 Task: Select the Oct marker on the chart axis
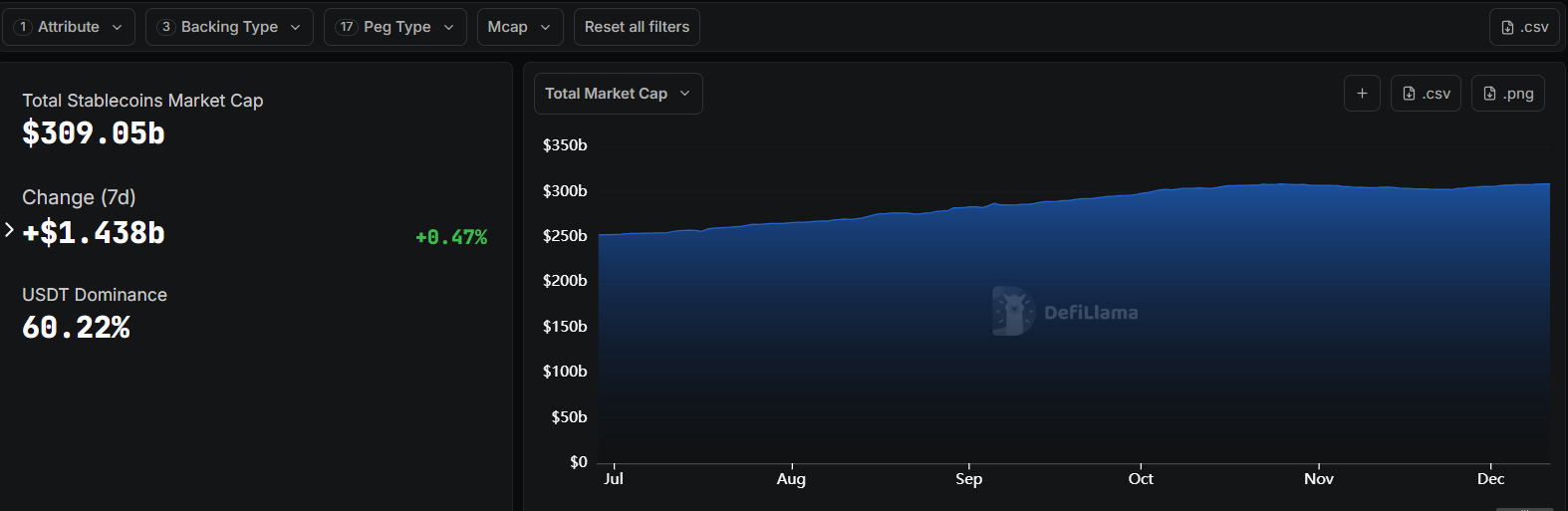coord(1141,478)
